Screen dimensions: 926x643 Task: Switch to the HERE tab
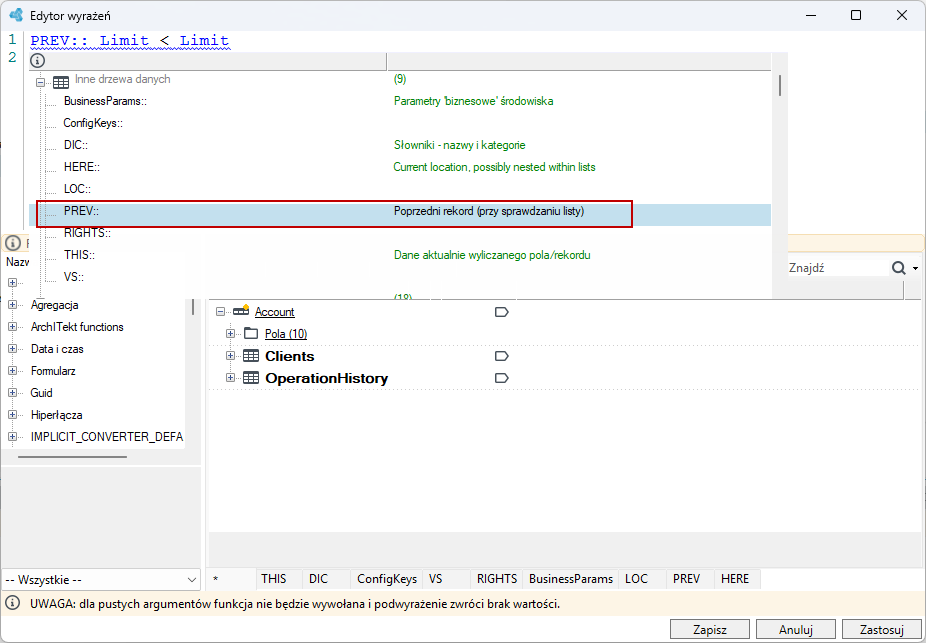click(735, 579)
